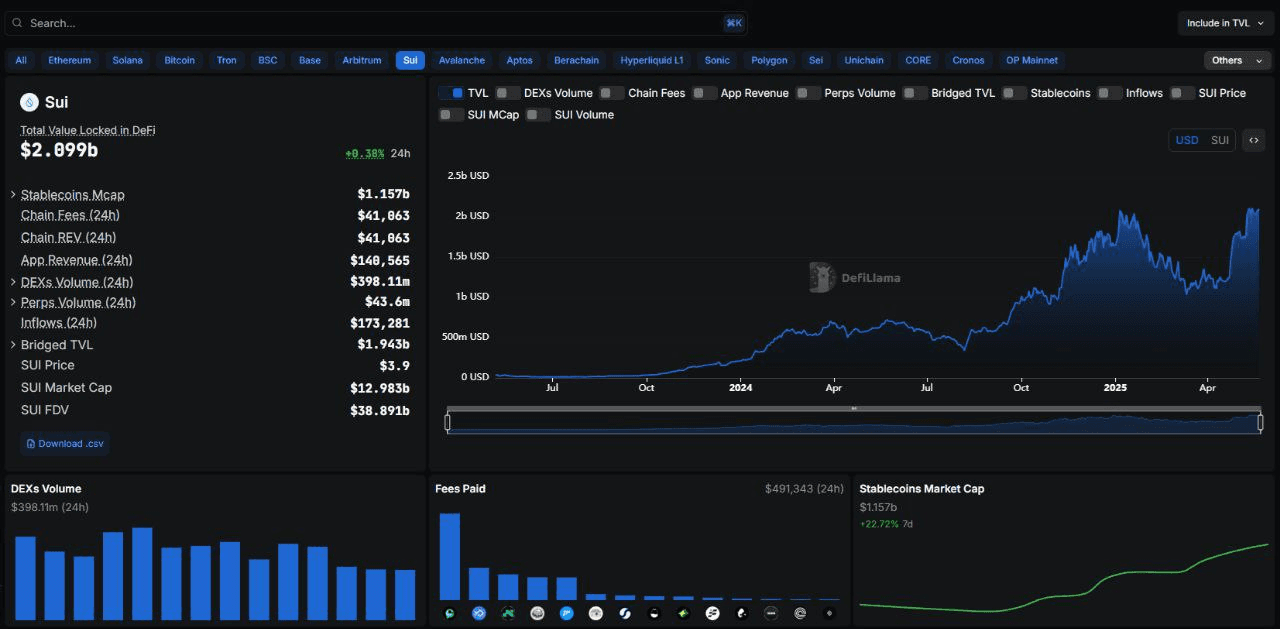1280x629 pixels.
Task: Switch to the OP Mainnet tab
Action: 1032,60
